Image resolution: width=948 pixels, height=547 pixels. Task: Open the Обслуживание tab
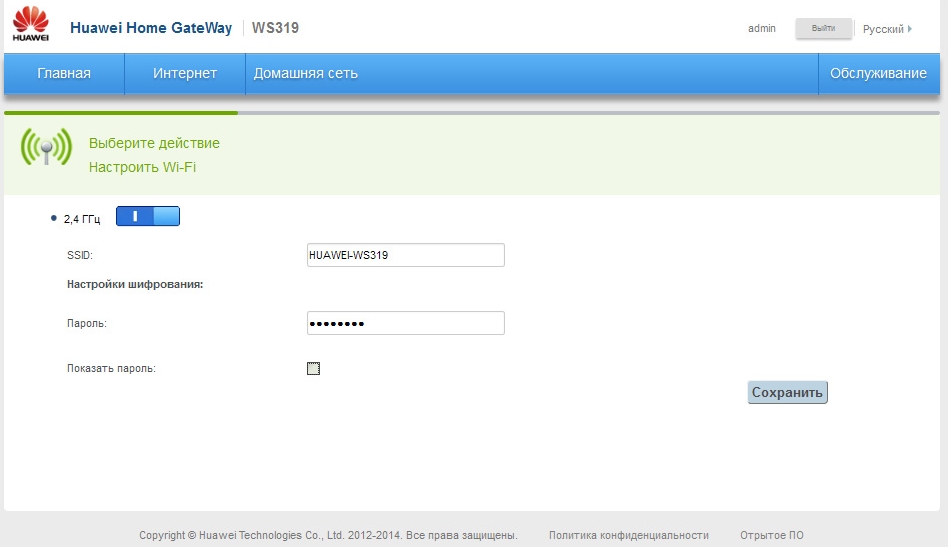[878, 73]
